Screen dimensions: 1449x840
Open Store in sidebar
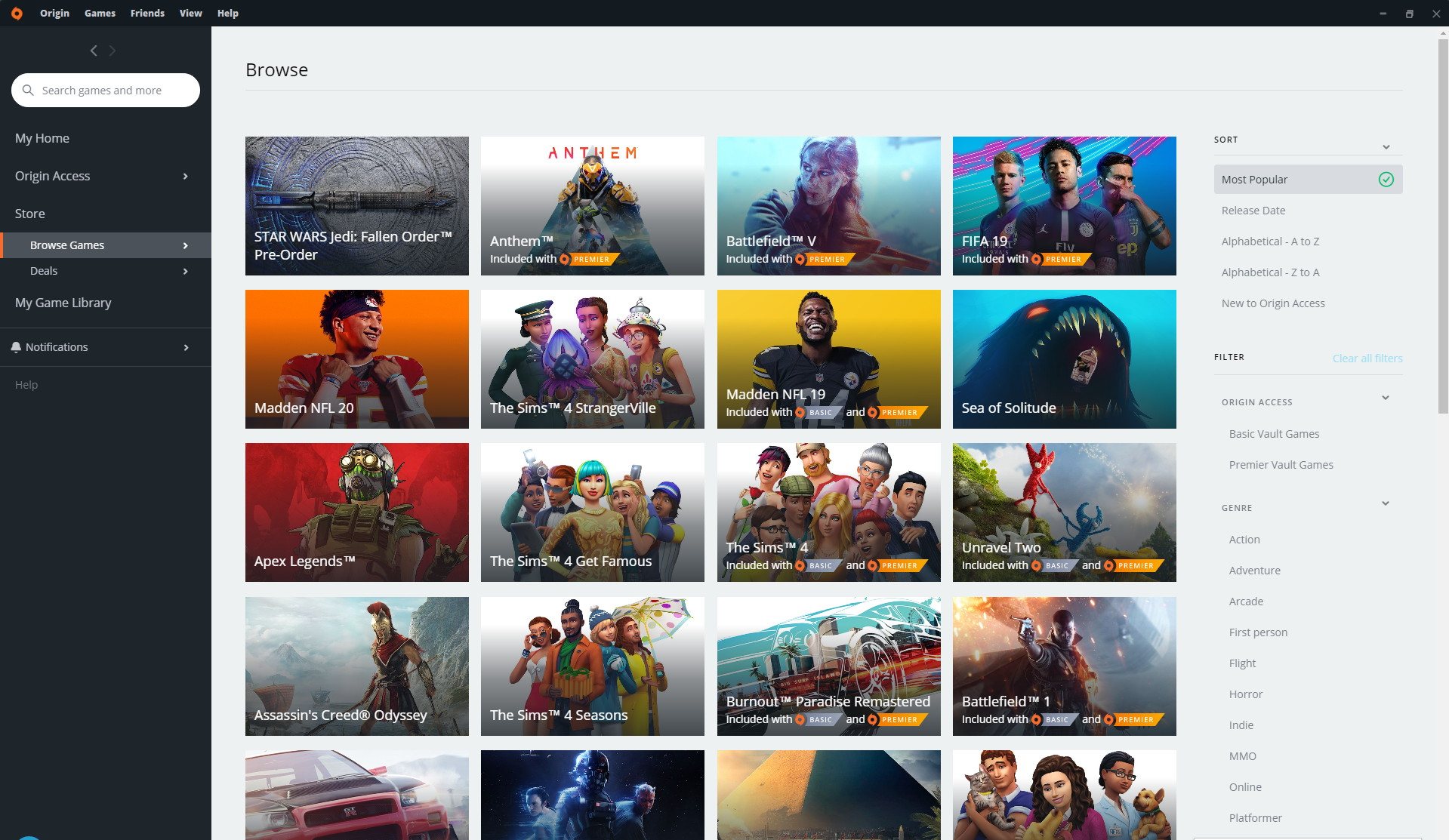point(30,214)
